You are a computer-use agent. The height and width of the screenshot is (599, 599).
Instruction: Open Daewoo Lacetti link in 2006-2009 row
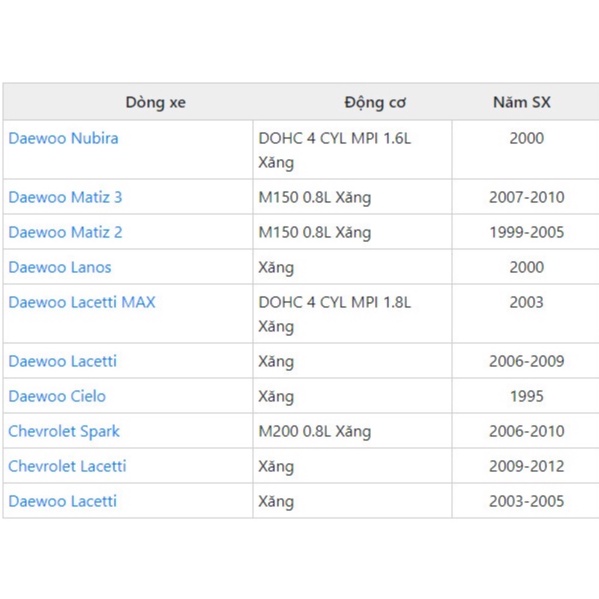click(x=63, y=361)
